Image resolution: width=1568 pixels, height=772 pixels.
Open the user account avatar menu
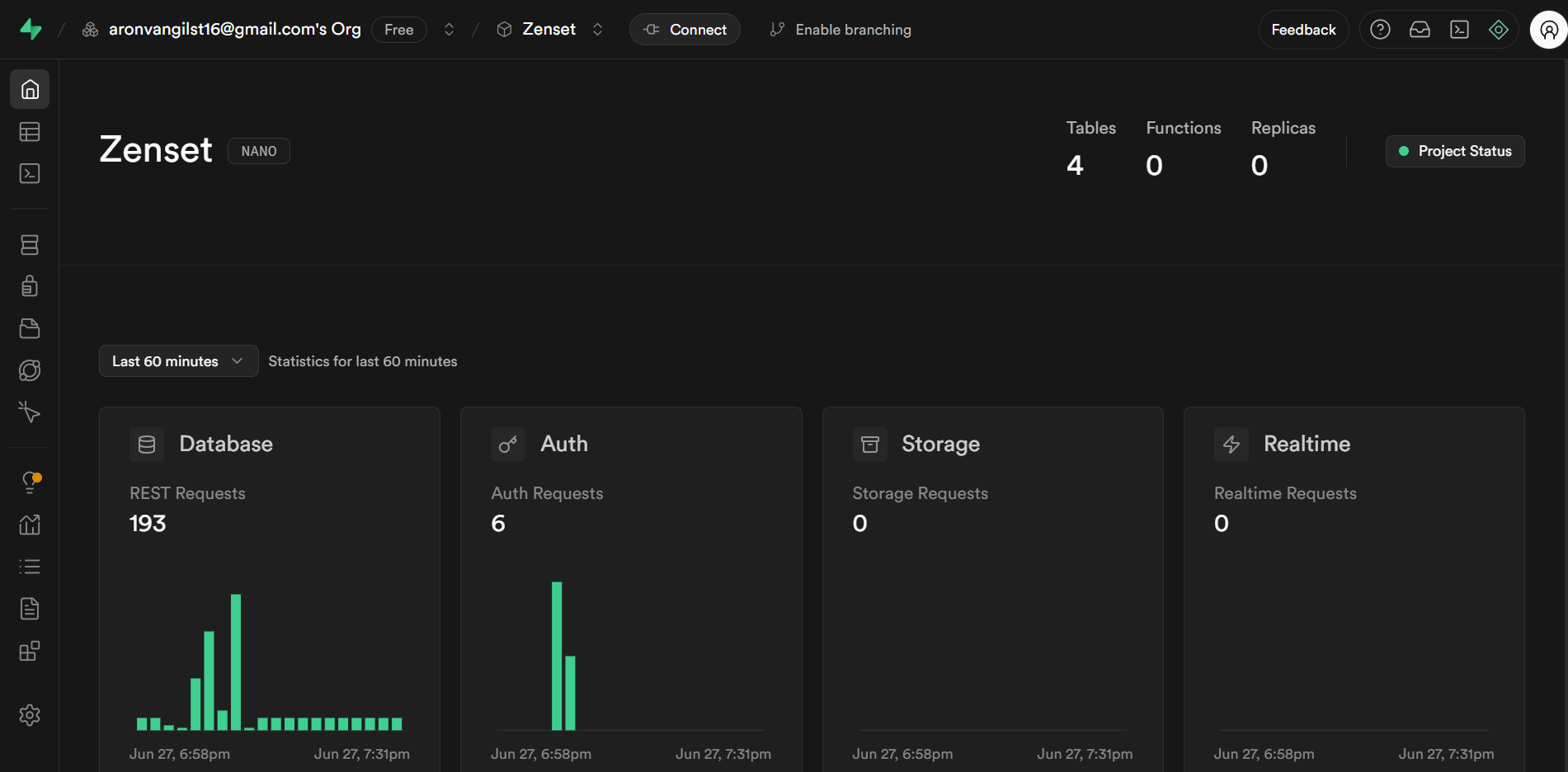pos(1548,30)
